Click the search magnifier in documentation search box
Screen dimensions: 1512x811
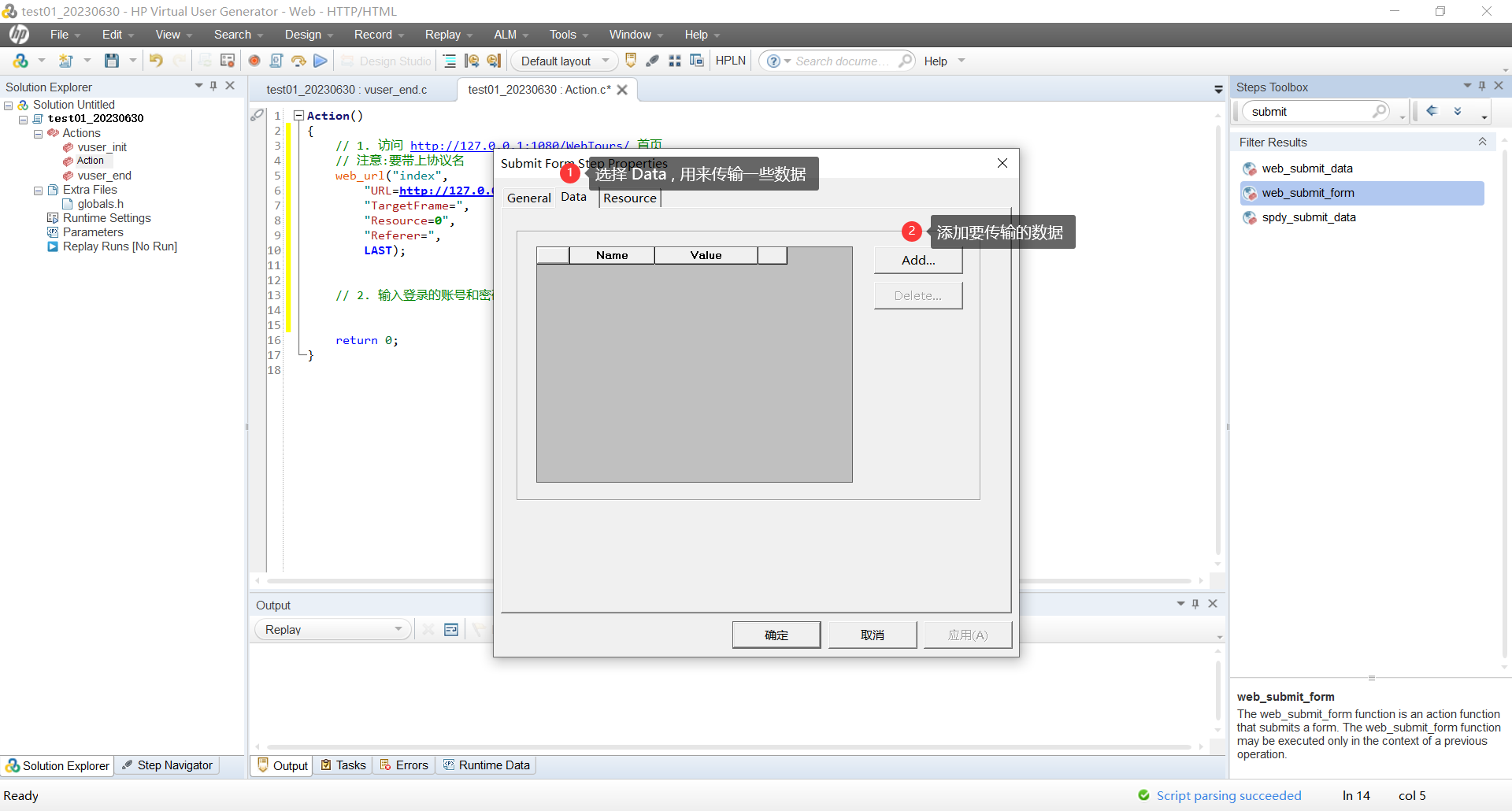tap(906, 61)
